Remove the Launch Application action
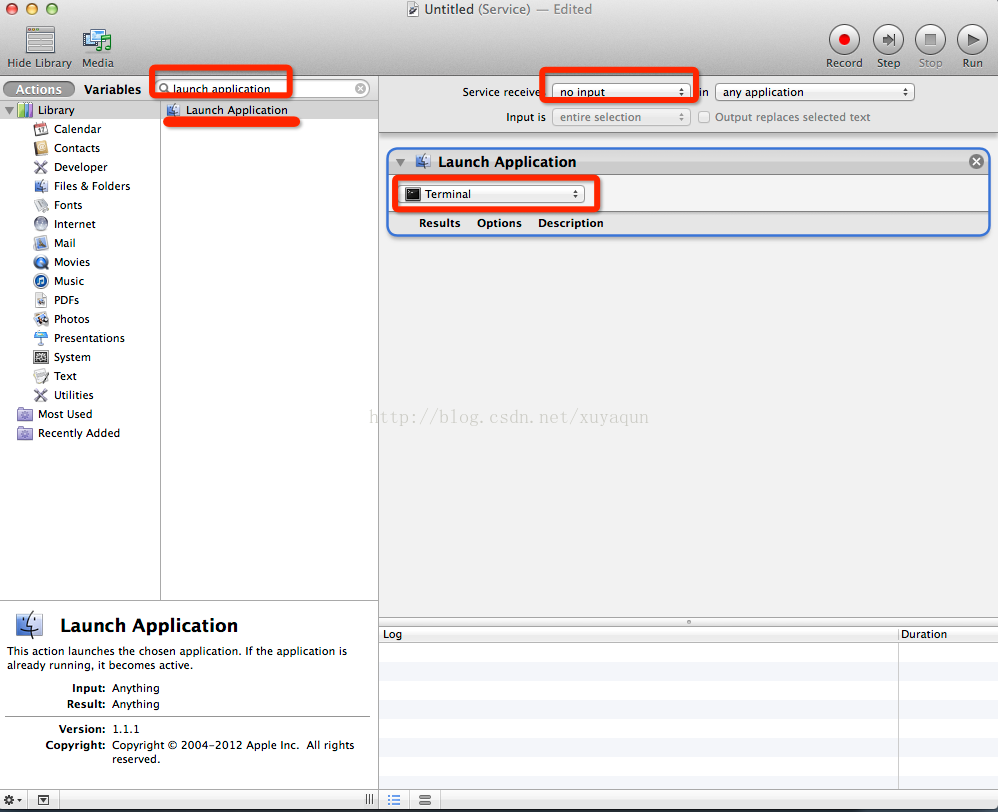 coord(976,162)
